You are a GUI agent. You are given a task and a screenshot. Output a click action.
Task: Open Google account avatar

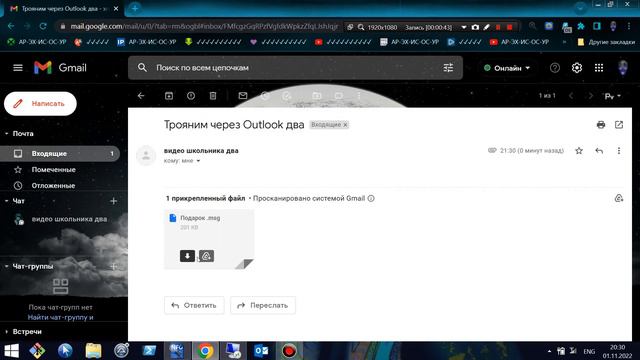(623, 68)
